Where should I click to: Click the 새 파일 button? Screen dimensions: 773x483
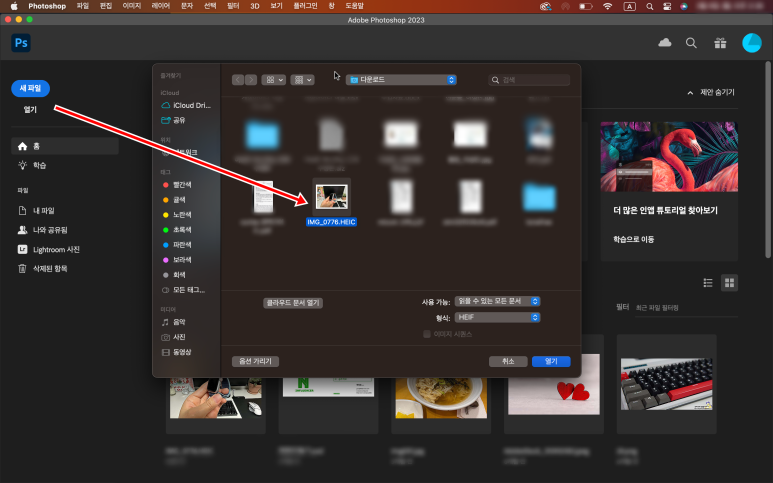[31, 88]
